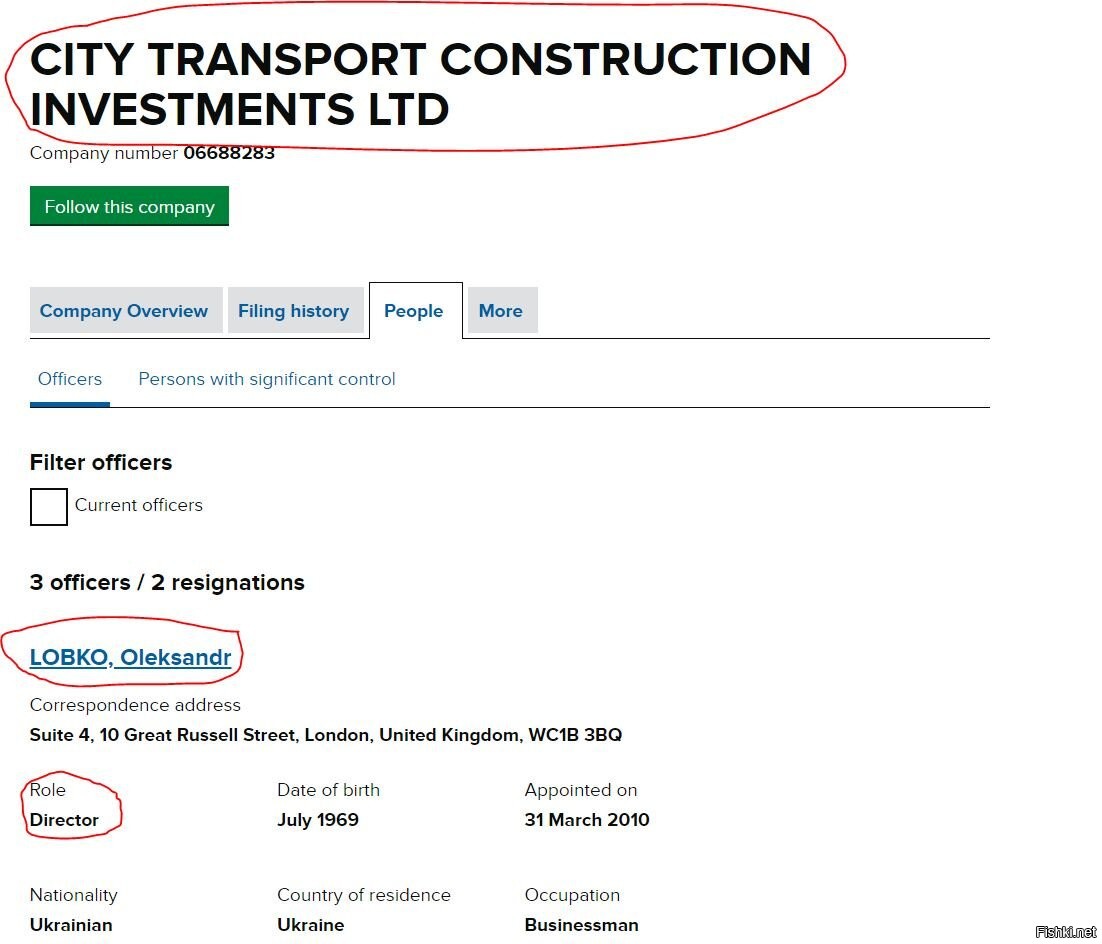
Task: Click the 31 March 2010 appointment date
Action: tap(587, 820)
